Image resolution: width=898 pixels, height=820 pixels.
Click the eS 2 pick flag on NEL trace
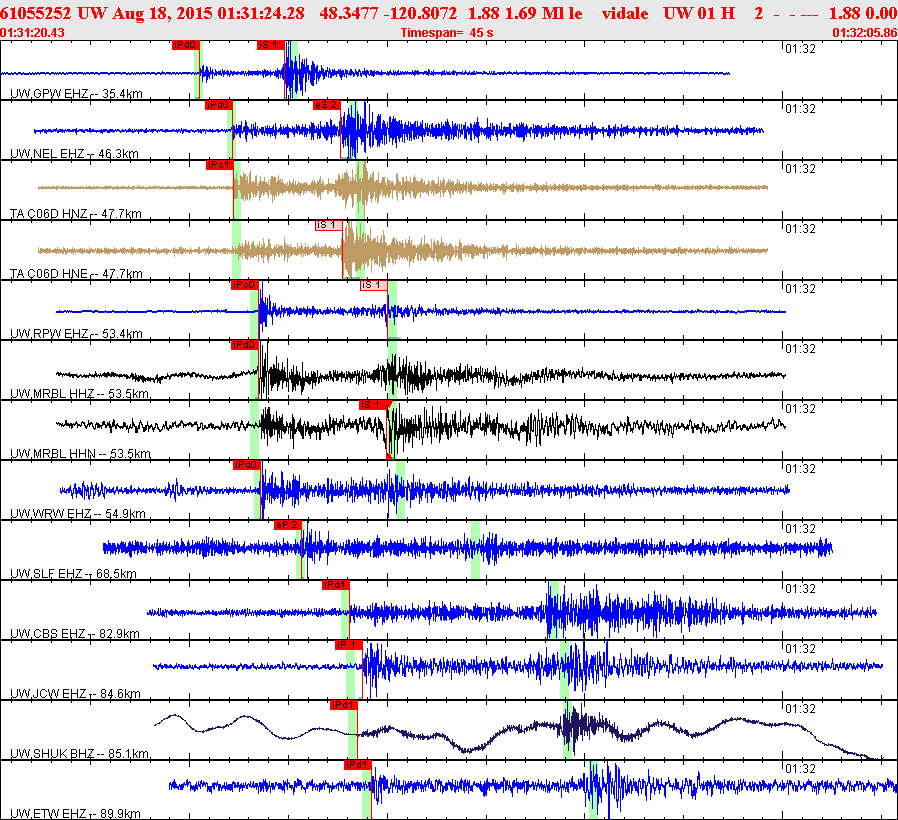[326, 105]
